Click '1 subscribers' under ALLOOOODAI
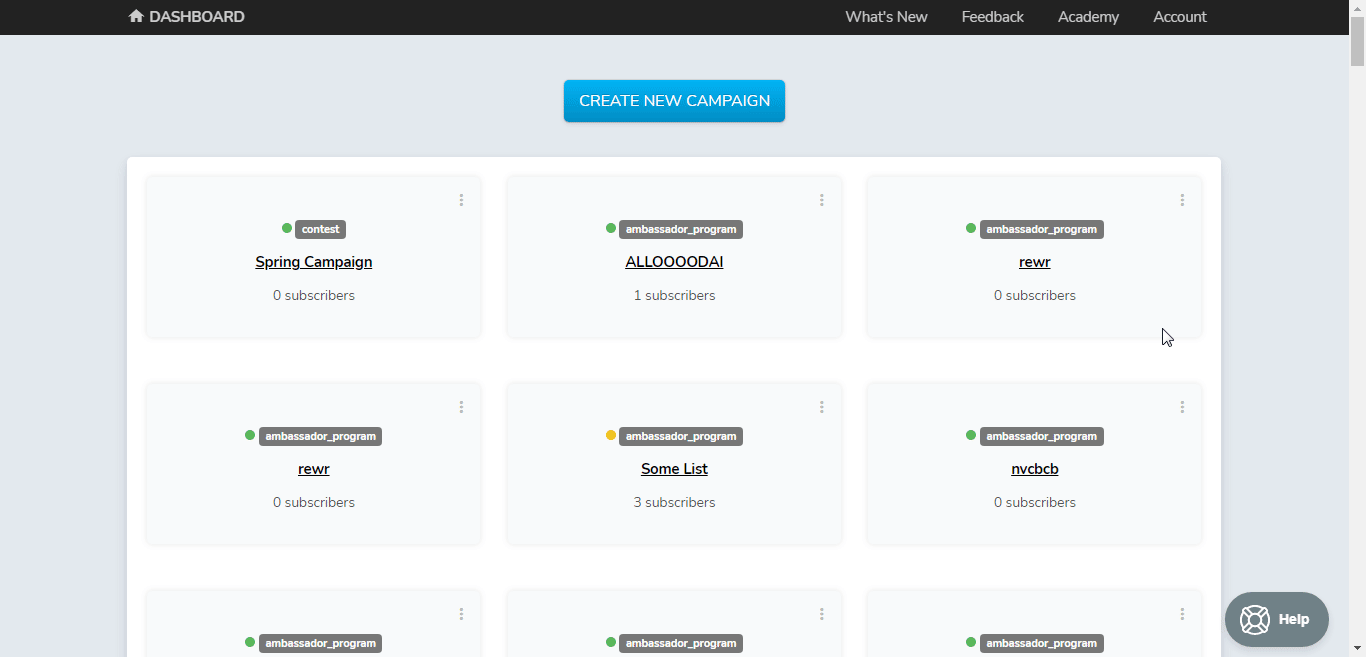This screenshot has height=657, width=1366. click(674, 296)
